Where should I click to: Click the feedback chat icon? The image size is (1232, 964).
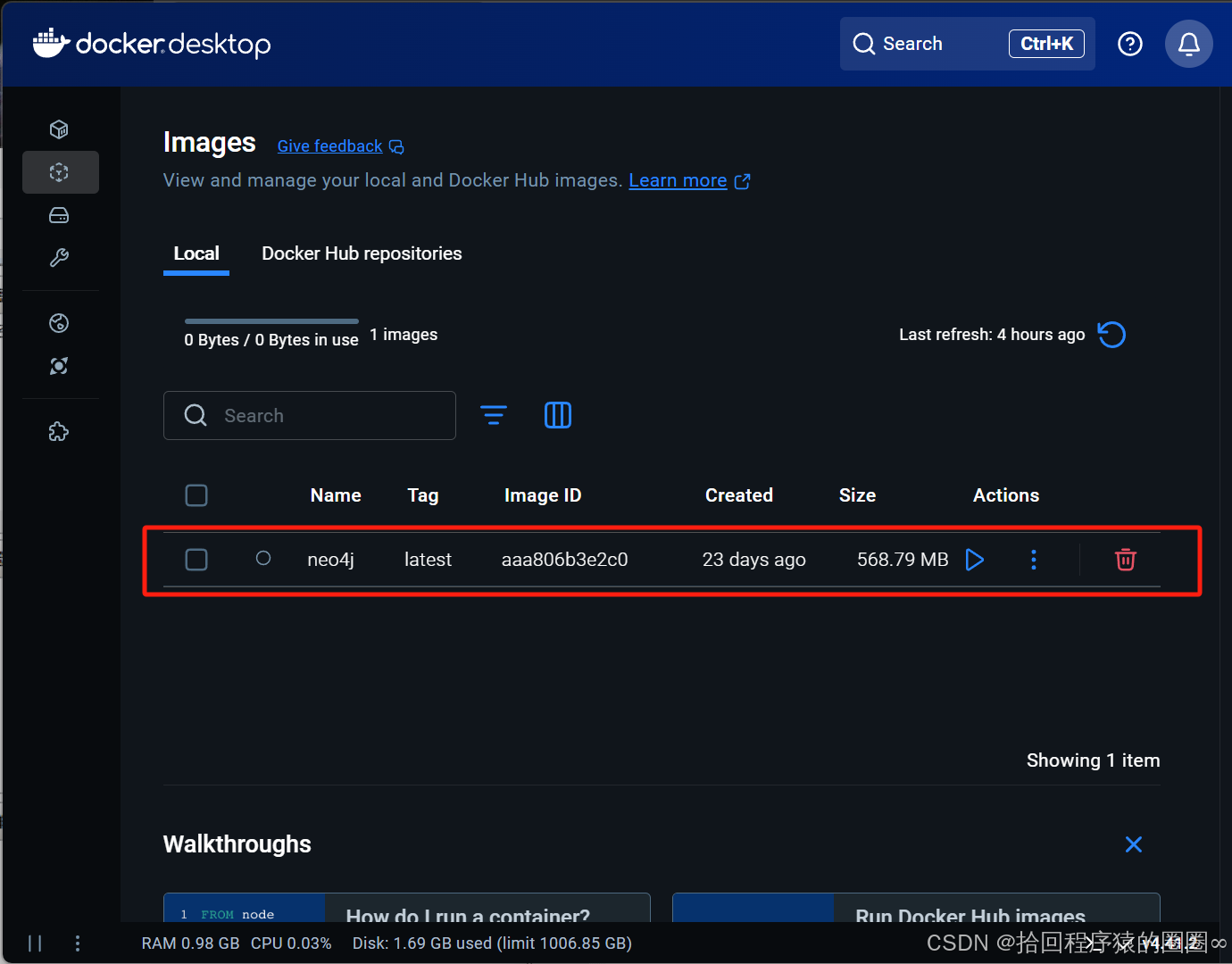(396, 146)
